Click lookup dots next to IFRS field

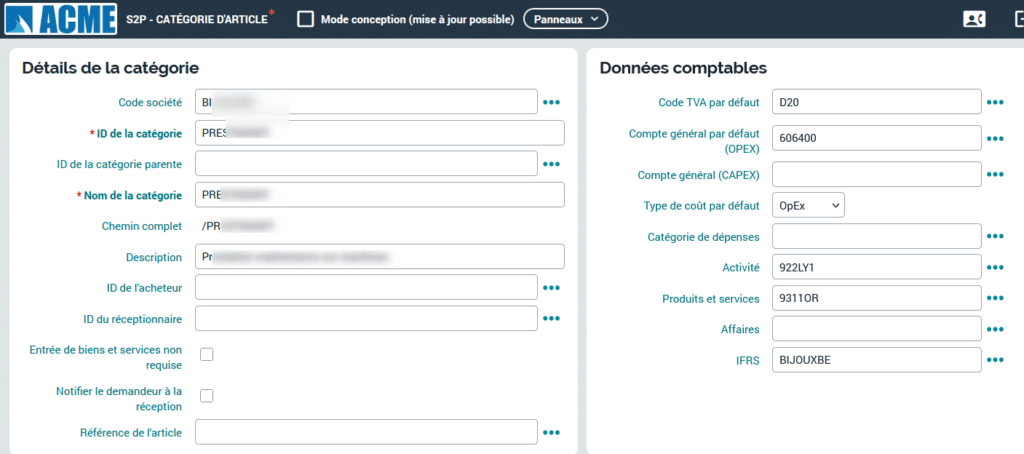(995, 360)
